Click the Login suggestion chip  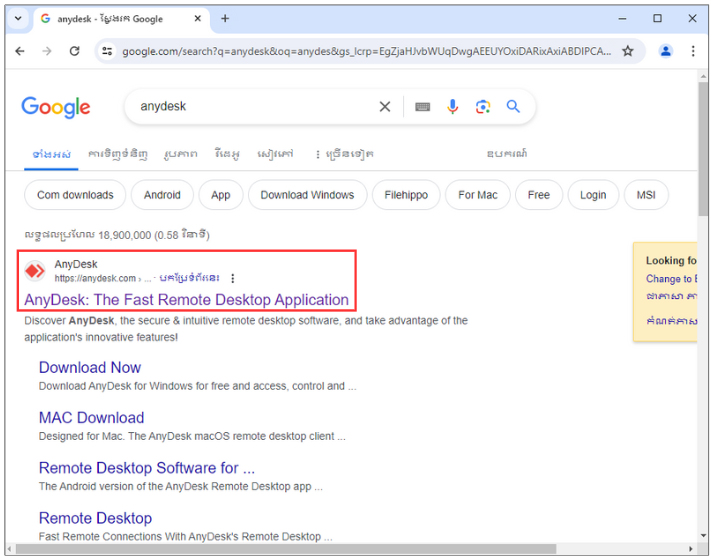pyautogui.click(x=593, y=195)
